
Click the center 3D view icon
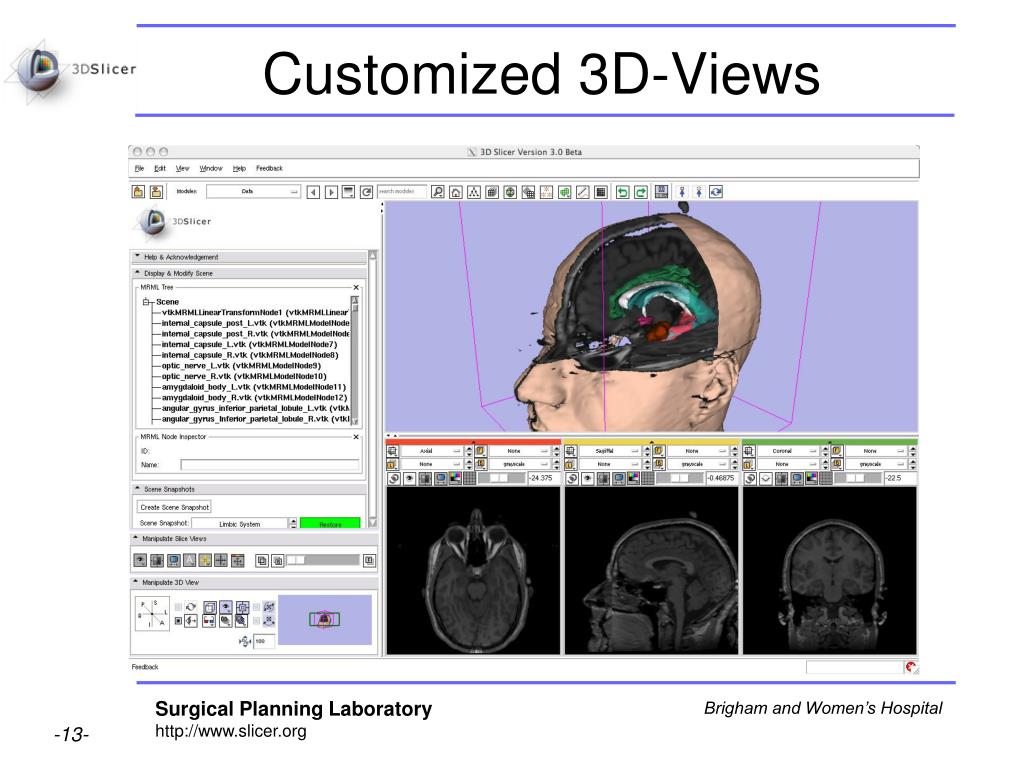(x=242, y=607)
